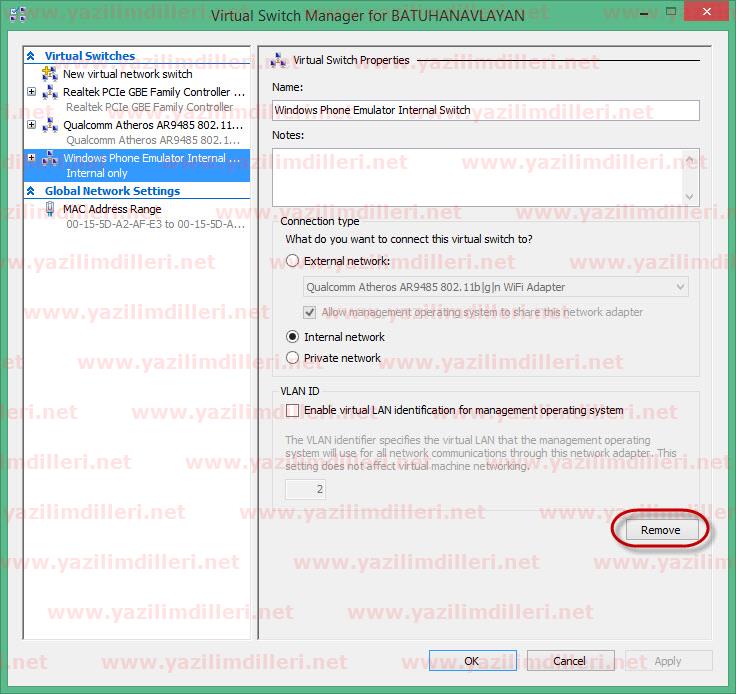Expand the Realtek PCIe GBE tree node
The image size is (736, 694).
(31, 92)
